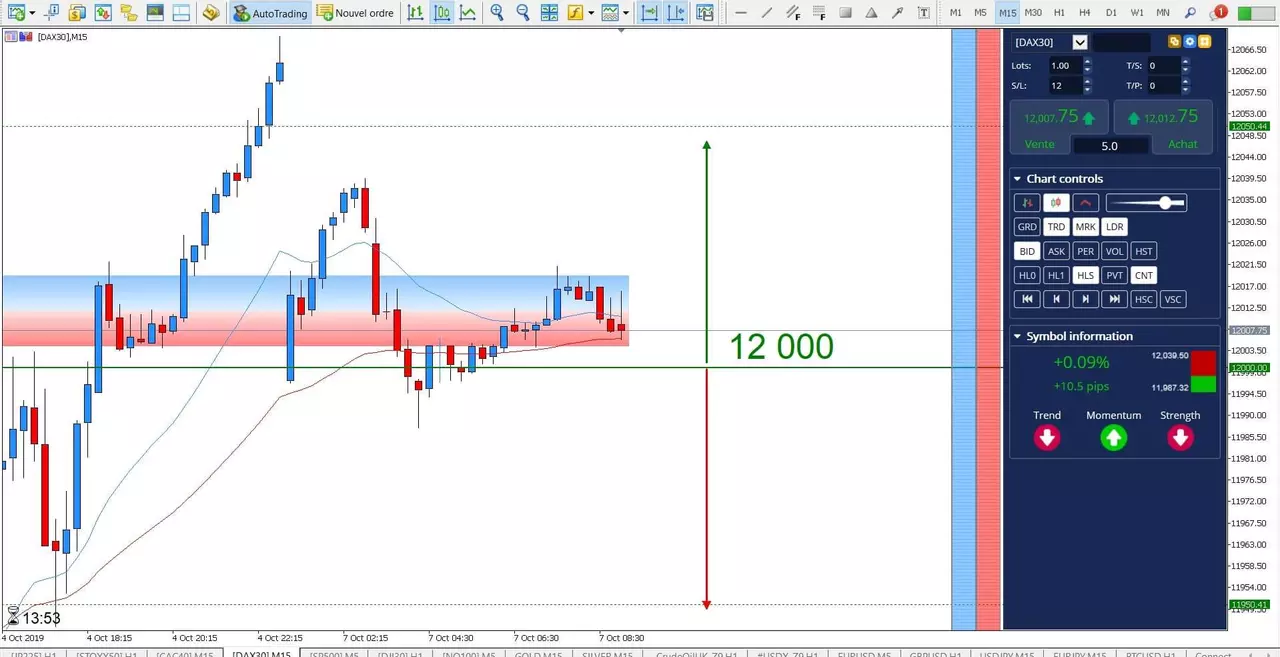
Task: Click the zoom out magnifier icon
Action: click(x=522, y=13)
